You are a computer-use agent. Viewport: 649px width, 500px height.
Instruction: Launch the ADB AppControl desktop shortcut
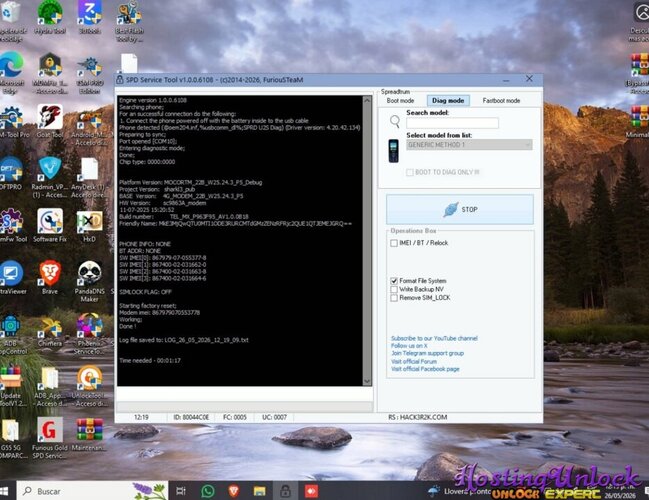pyautogui.click(x=11, y=334)
